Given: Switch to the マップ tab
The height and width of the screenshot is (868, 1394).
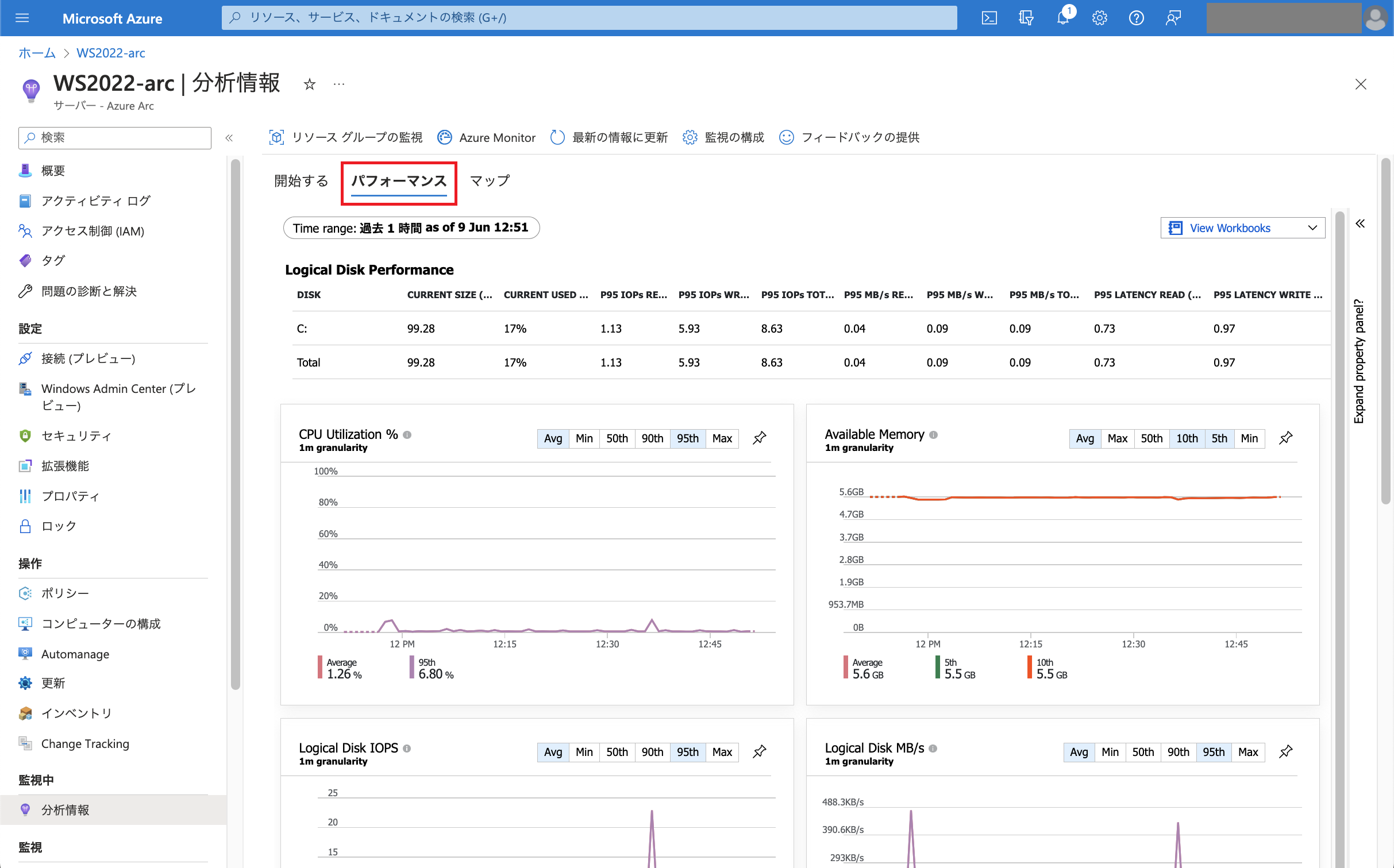Looking at the screenshot, I should click(x=490, y=181).
